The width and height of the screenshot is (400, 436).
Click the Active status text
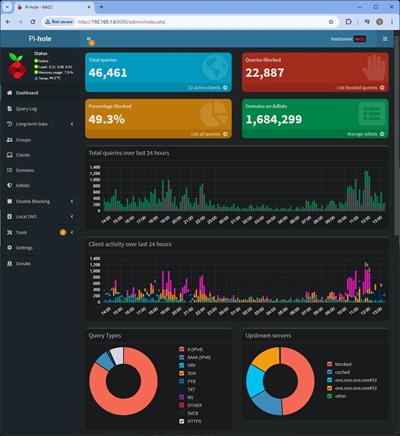tap(43, 61)
